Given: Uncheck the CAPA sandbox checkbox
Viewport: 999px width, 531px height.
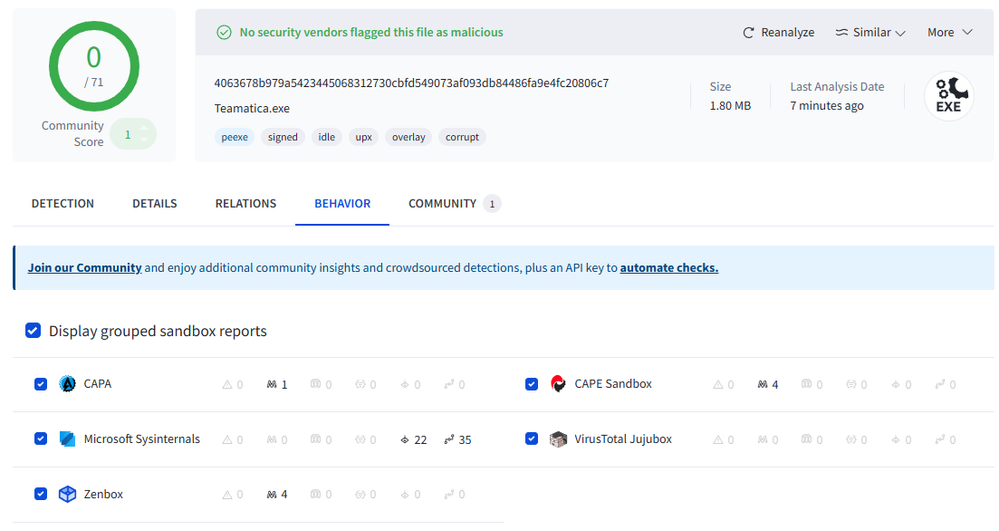Looking at the screenshot, I should point(41,384).
